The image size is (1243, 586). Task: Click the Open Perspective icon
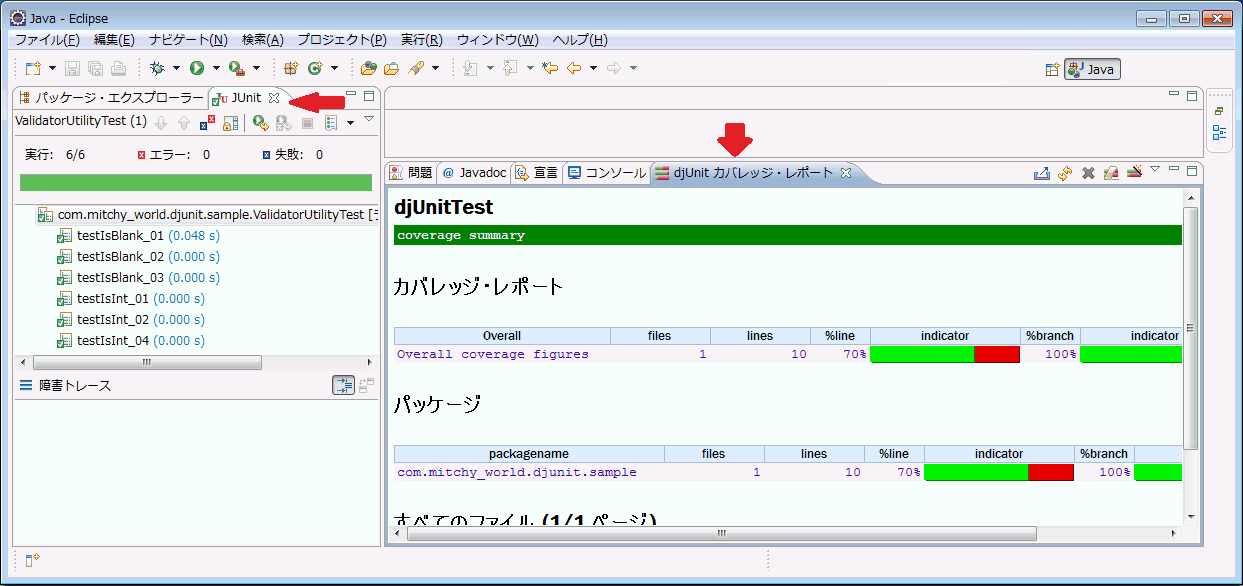click(x=1052, y=69)
